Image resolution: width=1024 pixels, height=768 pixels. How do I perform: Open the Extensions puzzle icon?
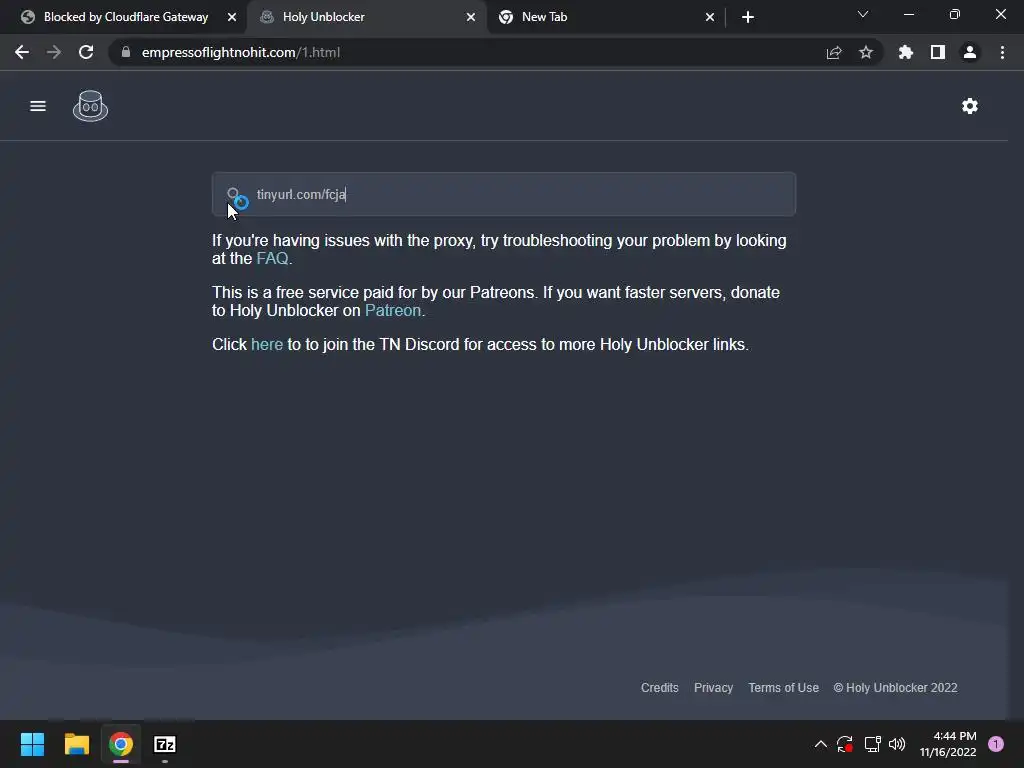pos(906,52)
